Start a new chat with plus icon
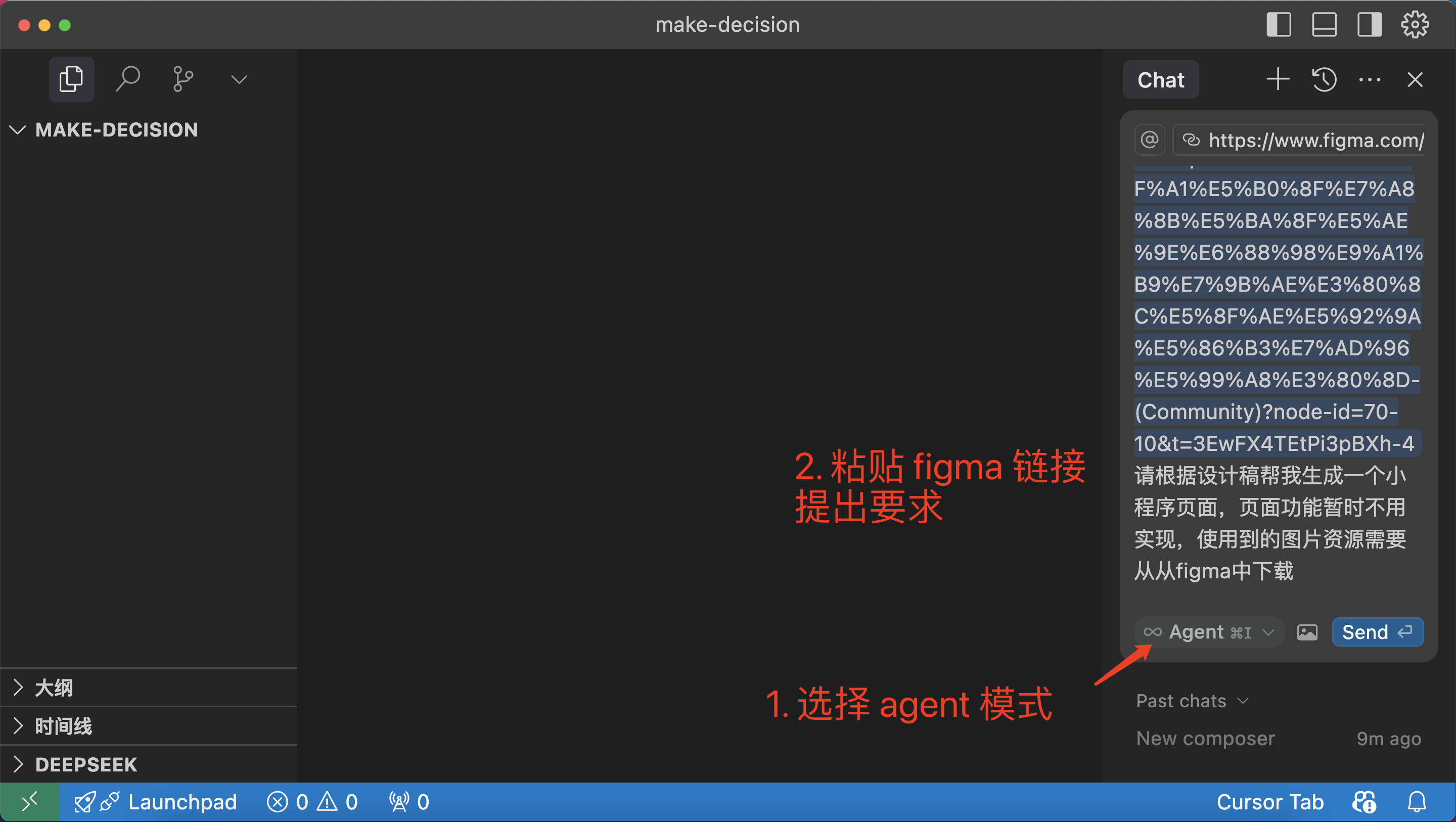The image size is (1456, 822). [x=1278, y=80]
